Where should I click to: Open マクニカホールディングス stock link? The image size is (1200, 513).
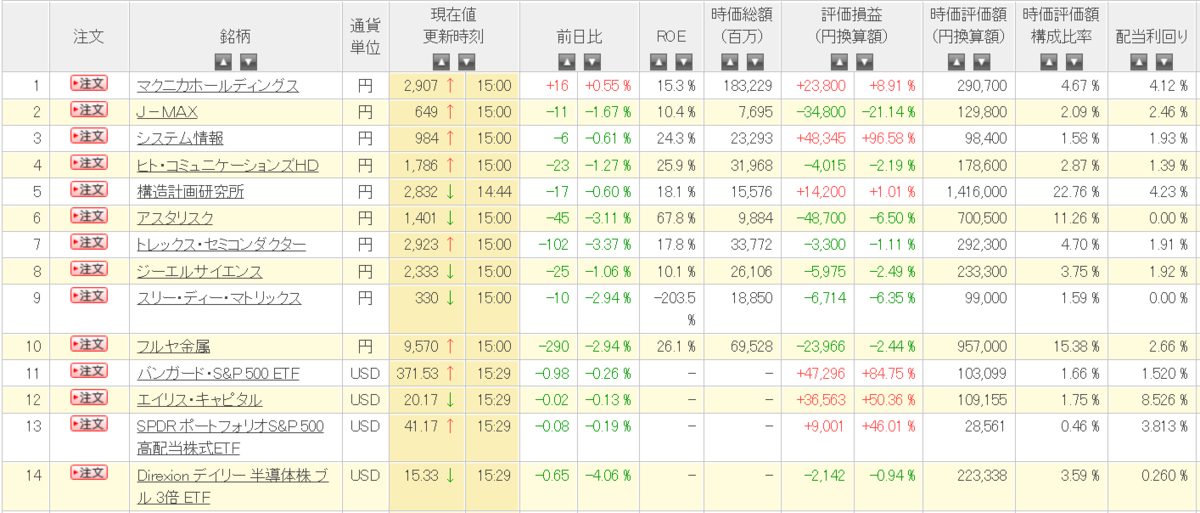(217, 86)
